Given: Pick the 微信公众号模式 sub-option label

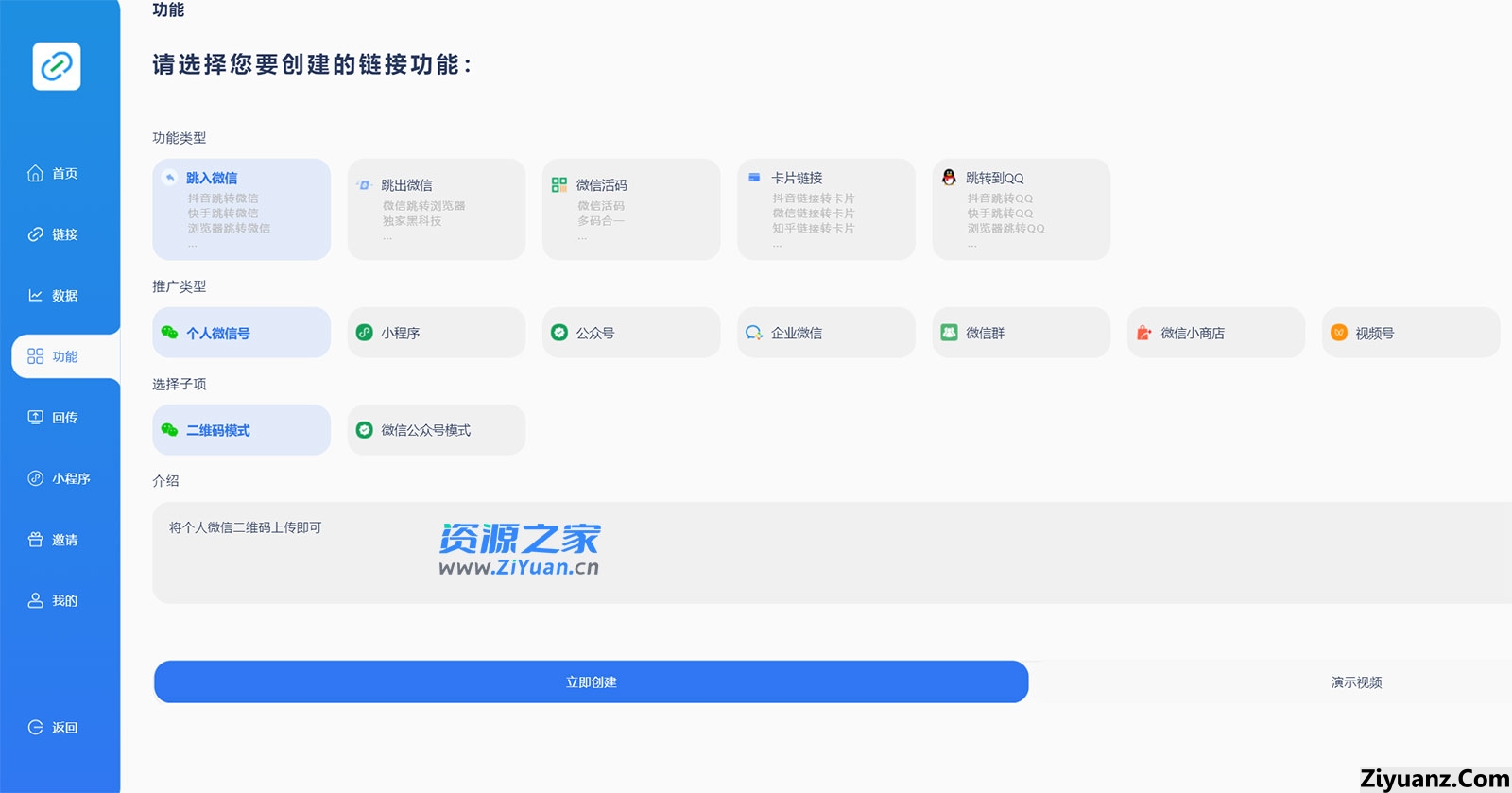Looking at the screenshot, I should 426,430.
